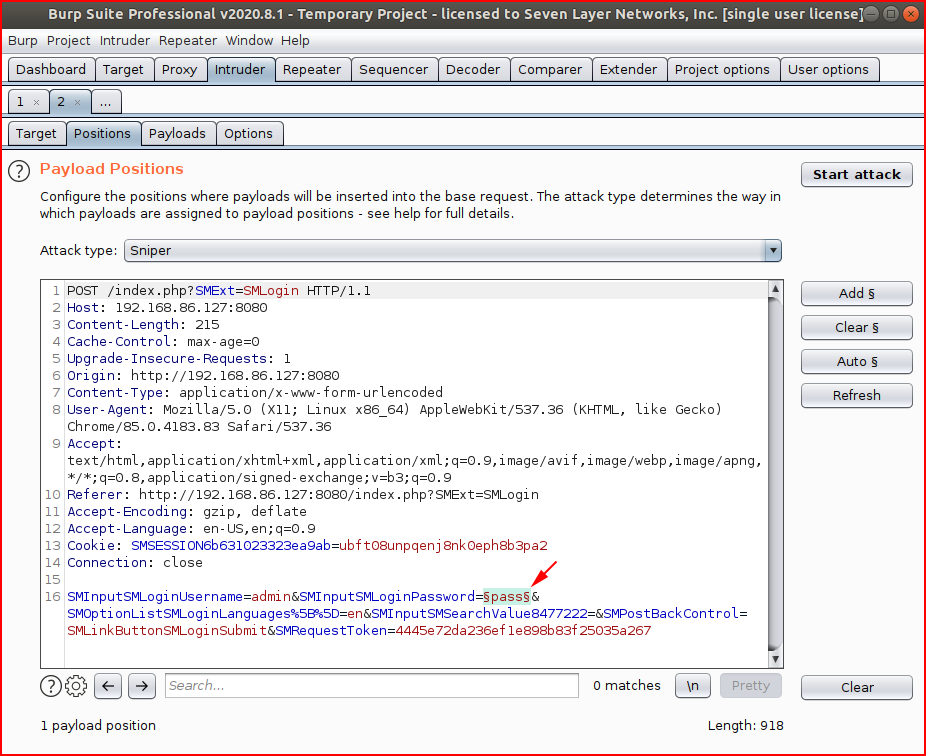Screen dimensions: 926x756
Task: Switch to the Comparer tab
Action: click(x=550, y=70)
